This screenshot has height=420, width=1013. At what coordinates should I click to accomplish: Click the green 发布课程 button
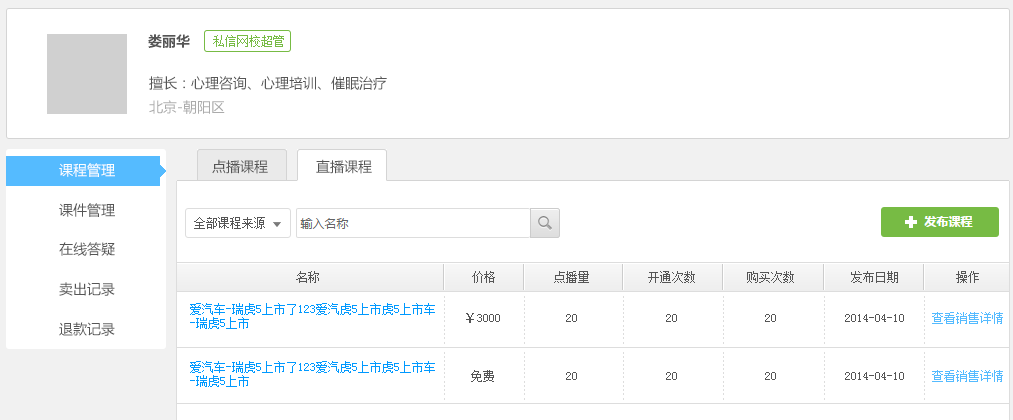click(x=939, y=222)
